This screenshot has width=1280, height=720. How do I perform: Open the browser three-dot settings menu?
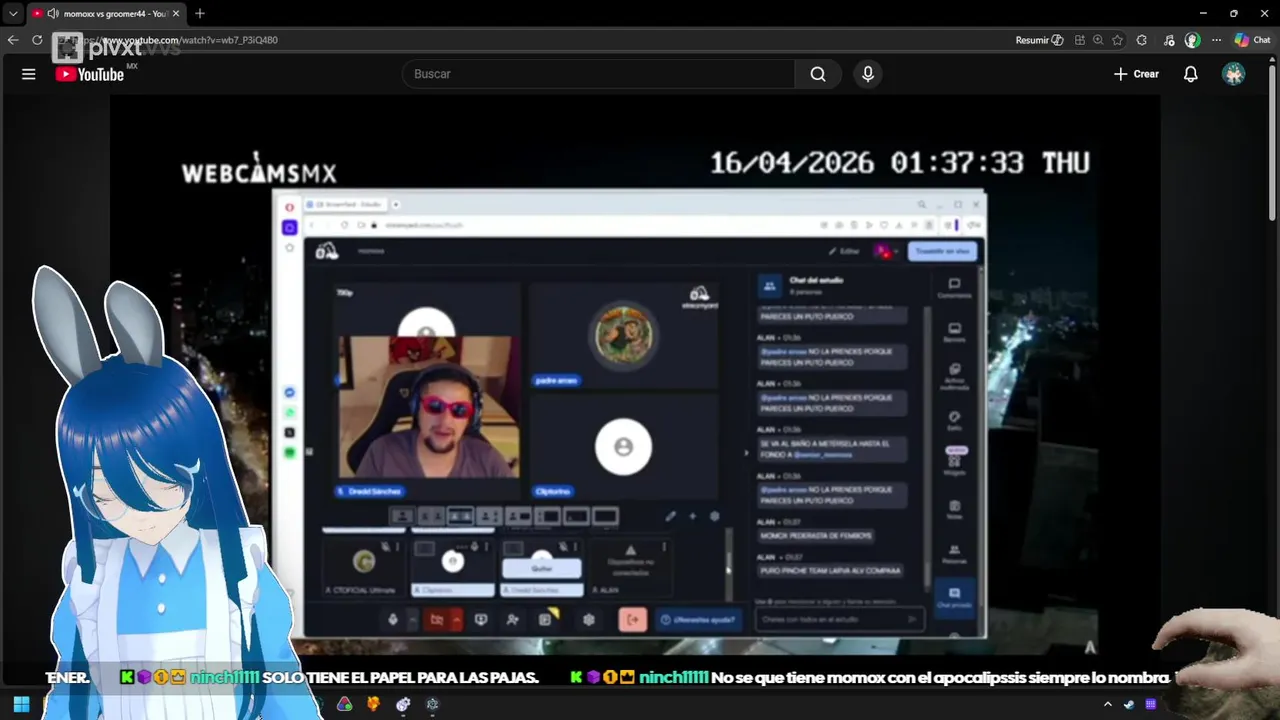tap(1216, 40)
